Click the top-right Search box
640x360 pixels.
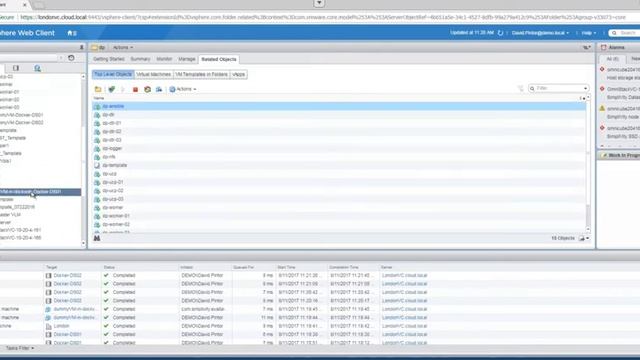pyautogui.click(x=624, y=33)
